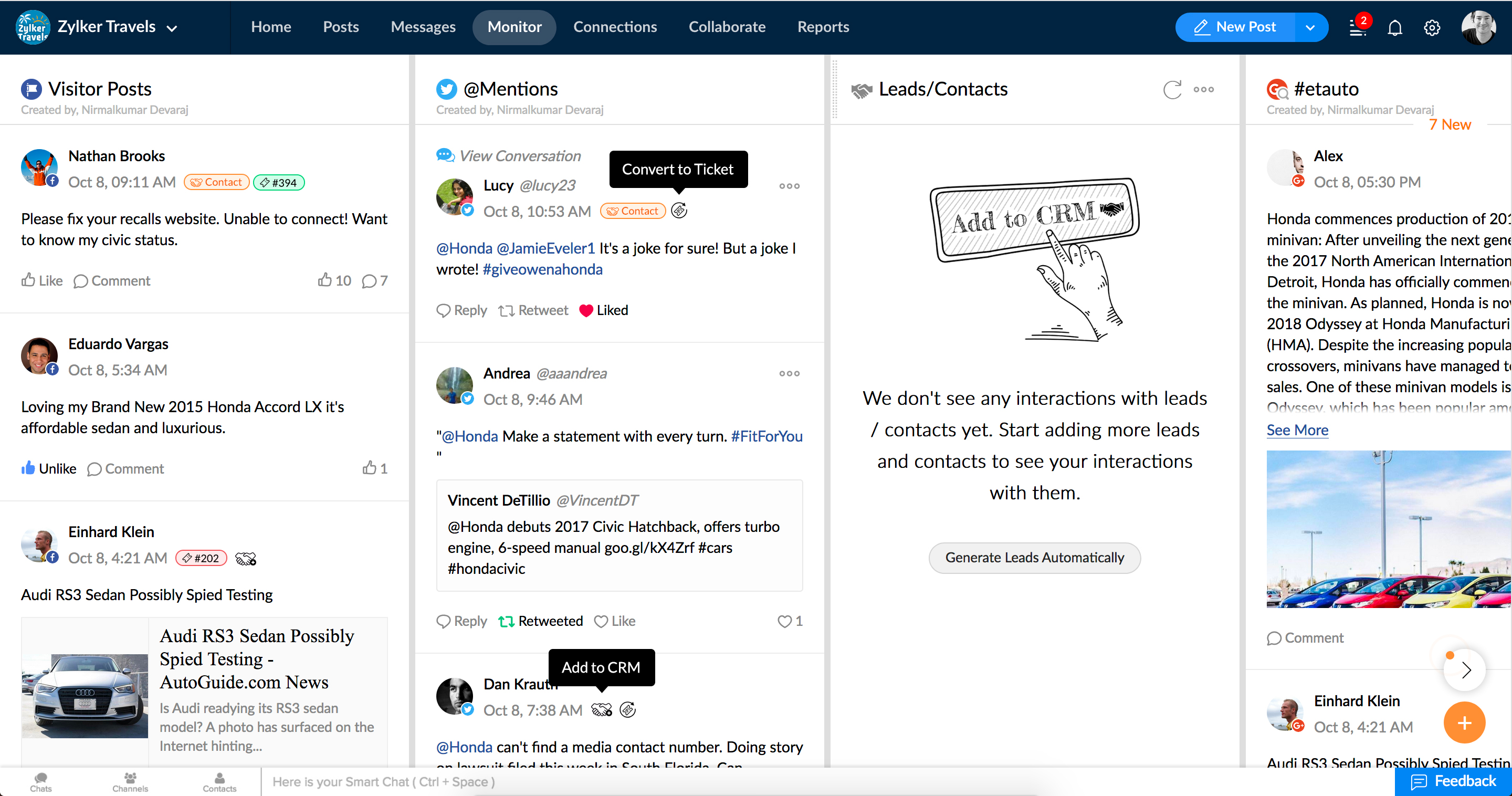Screen dimensions: 1512x796
Task: Refresh the Leads/Contacts column
Action: tap(1172, 89)
